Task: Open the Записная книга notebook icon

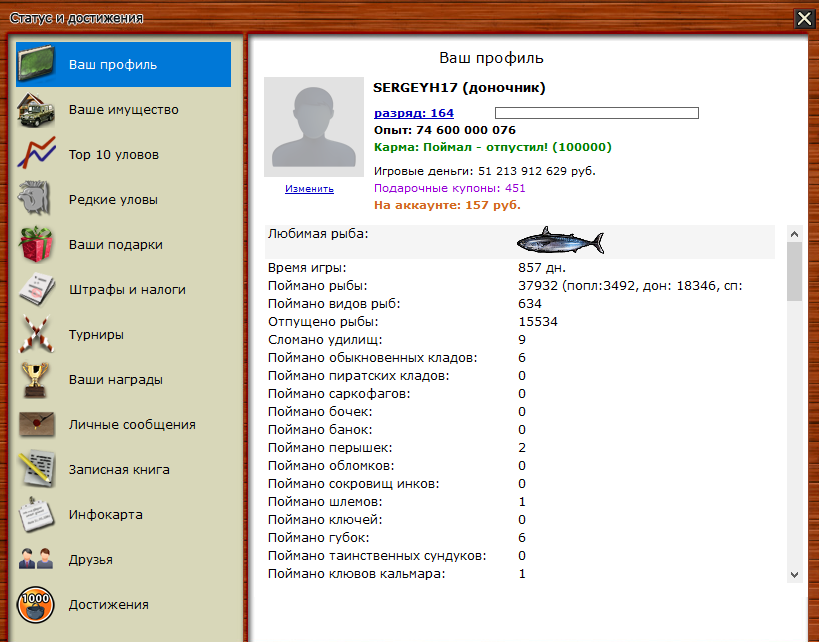Action: coord(36,469)
